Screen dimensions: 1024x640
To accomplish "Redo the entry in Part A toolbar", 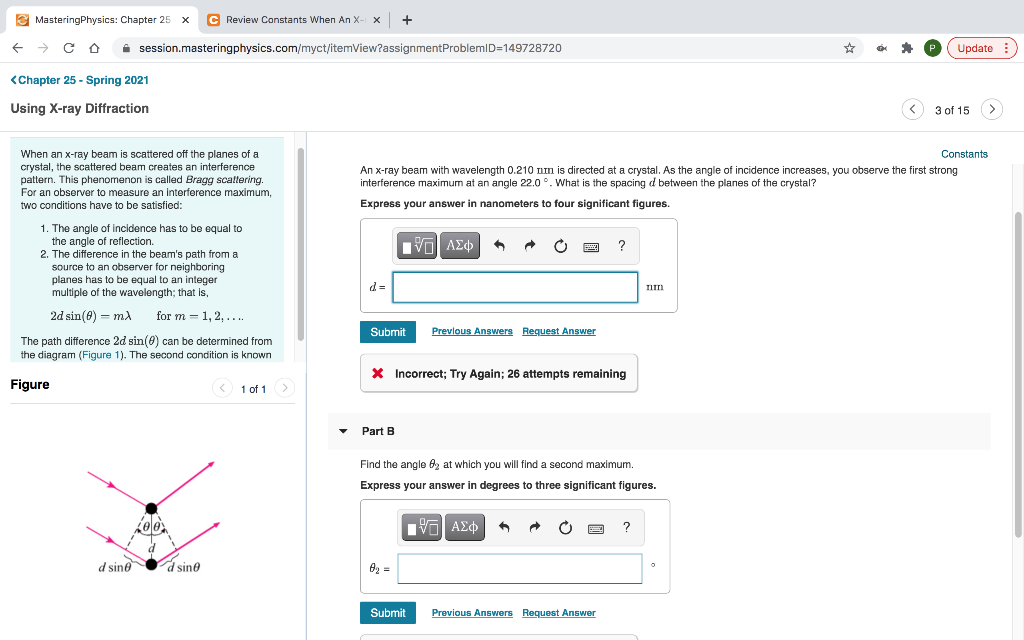I will [x=529, y=245].
